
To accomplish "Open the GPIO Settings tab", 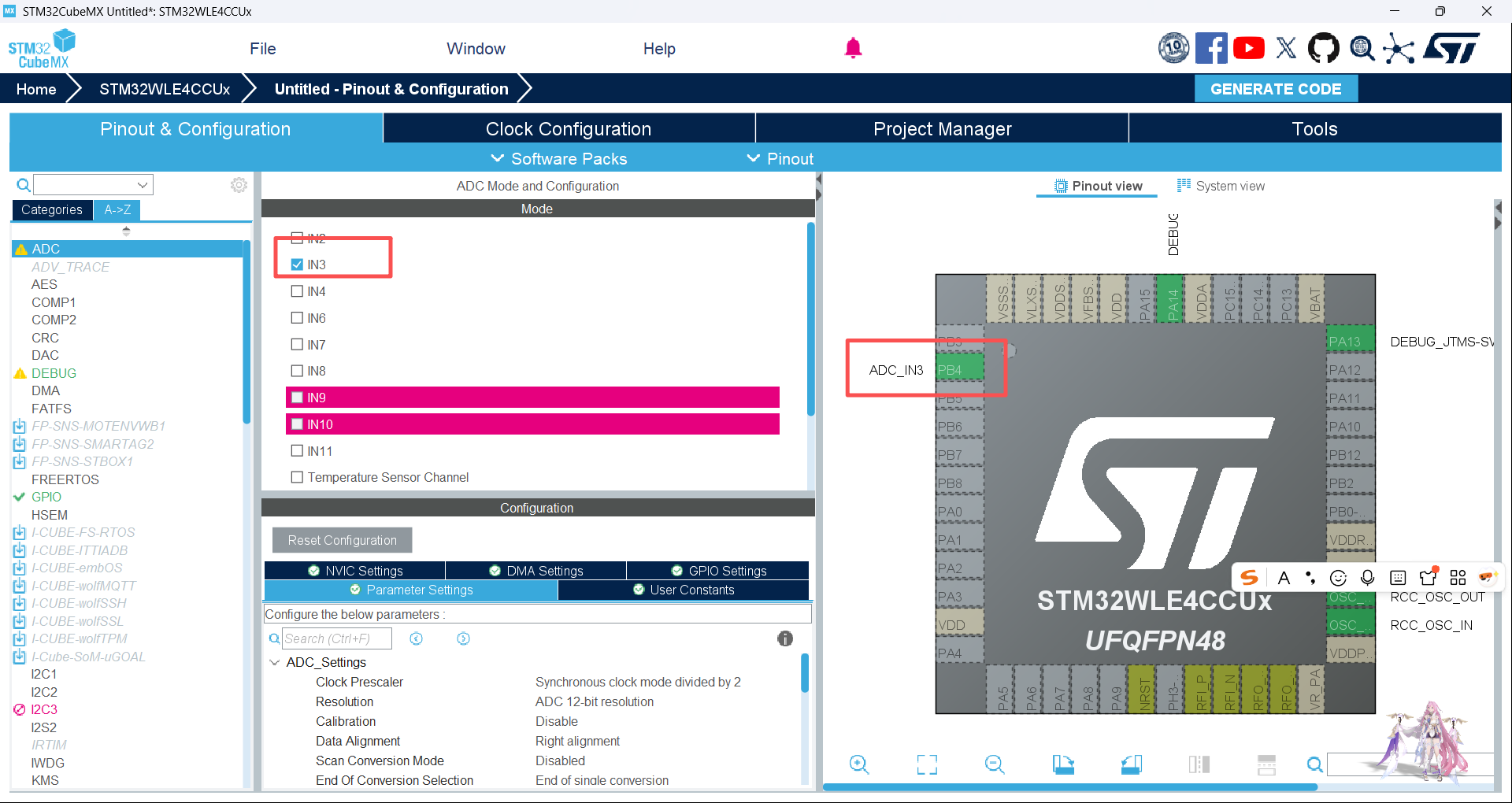I will point(717,571).
